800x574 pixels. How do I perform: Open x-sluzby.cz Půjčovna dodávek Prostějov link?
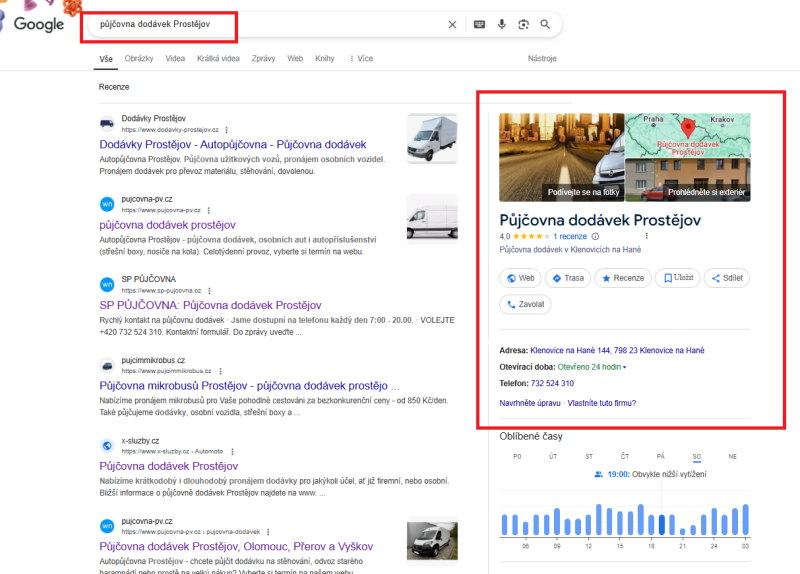click(x=169, y=466)
